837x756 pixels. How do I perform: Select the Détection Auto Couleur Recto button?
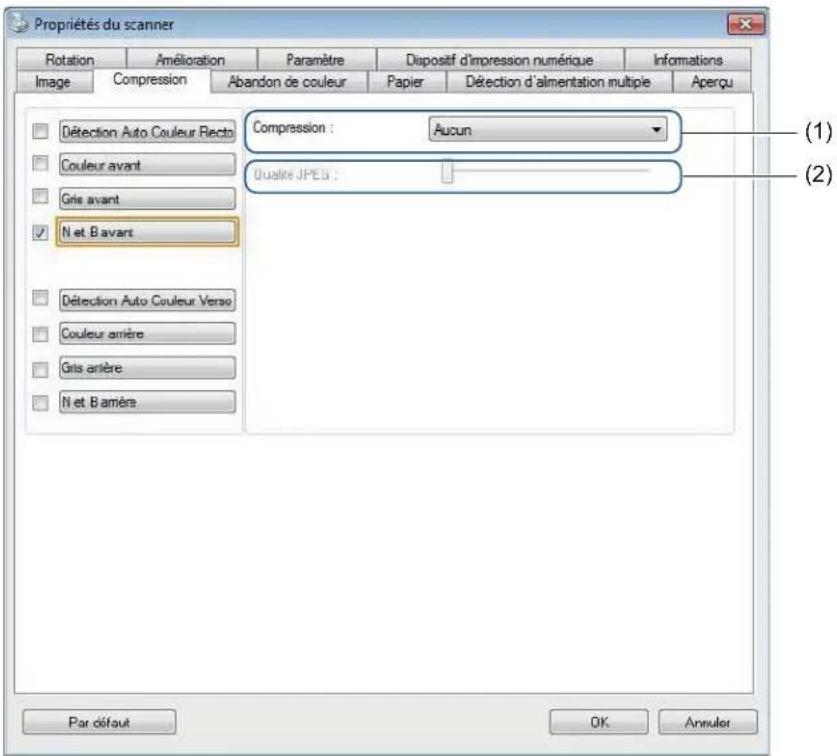[x=147, y=131]
